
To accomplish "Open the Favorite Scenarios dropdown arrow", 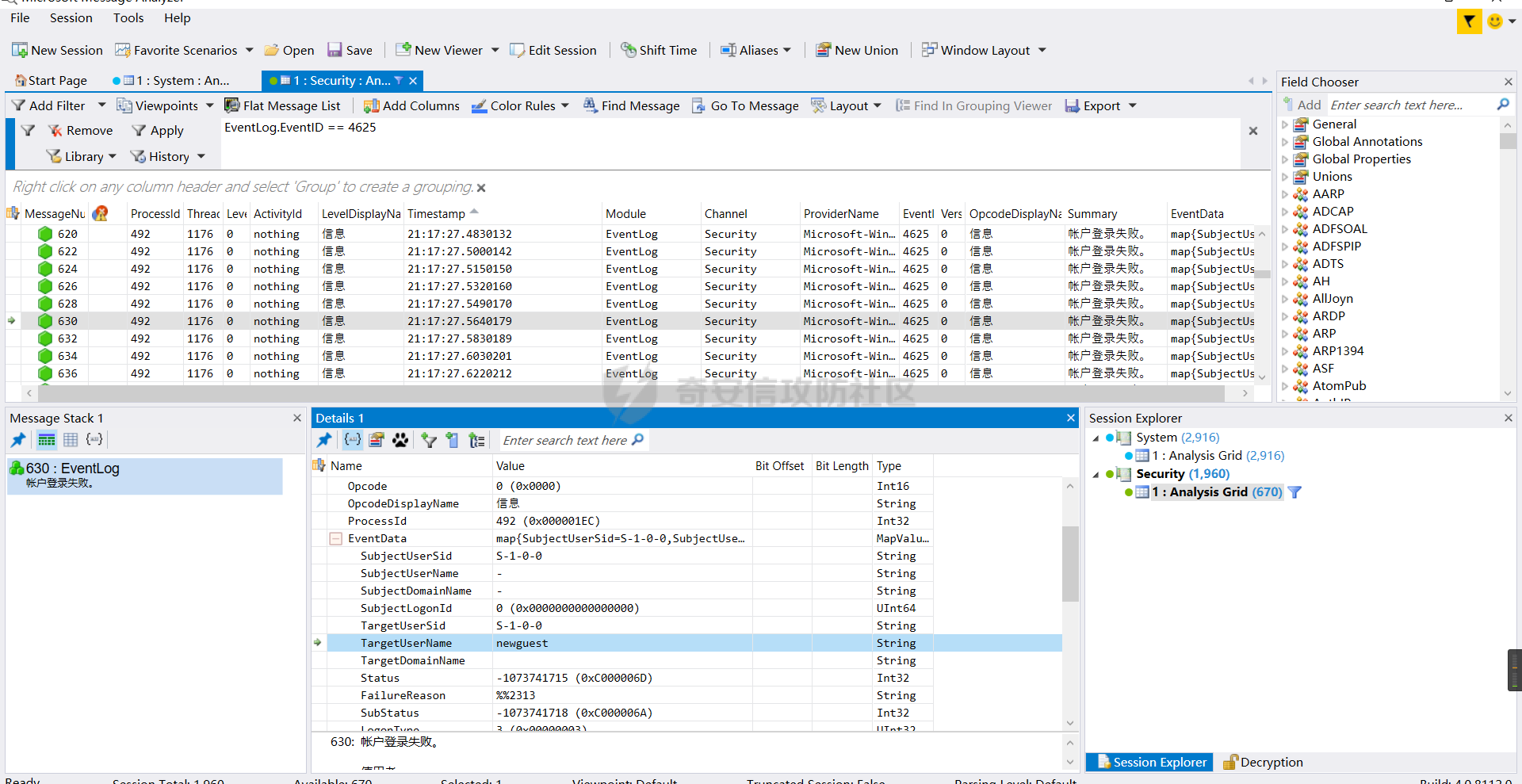I will [x=249, y=50].
